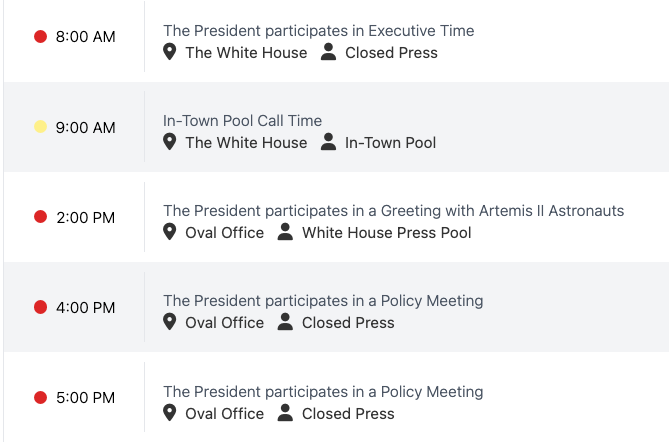Open the 5:00 PM Policy Meeting title

(323, 392)
